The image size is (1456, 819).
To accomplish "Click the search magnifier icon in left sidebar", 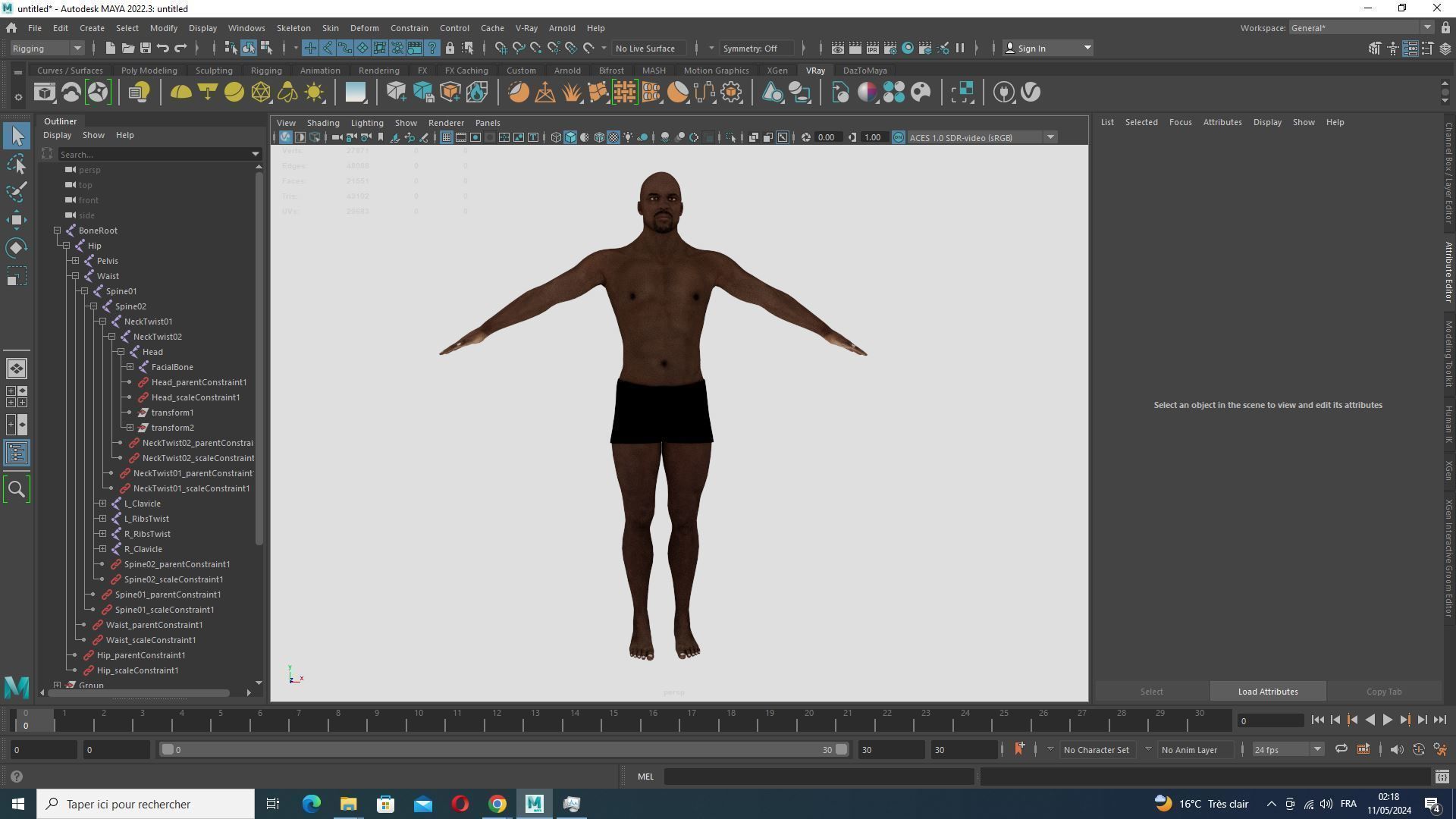I will pyautogui.click(x=17, y=489).
